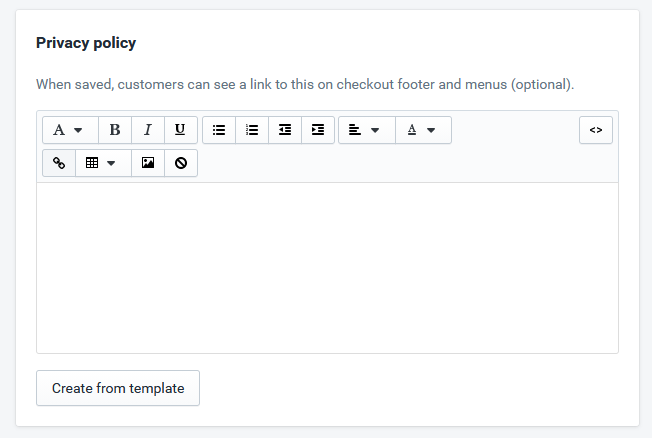Toggle bold formatting
Screen dimensions: 652x438
115,130
